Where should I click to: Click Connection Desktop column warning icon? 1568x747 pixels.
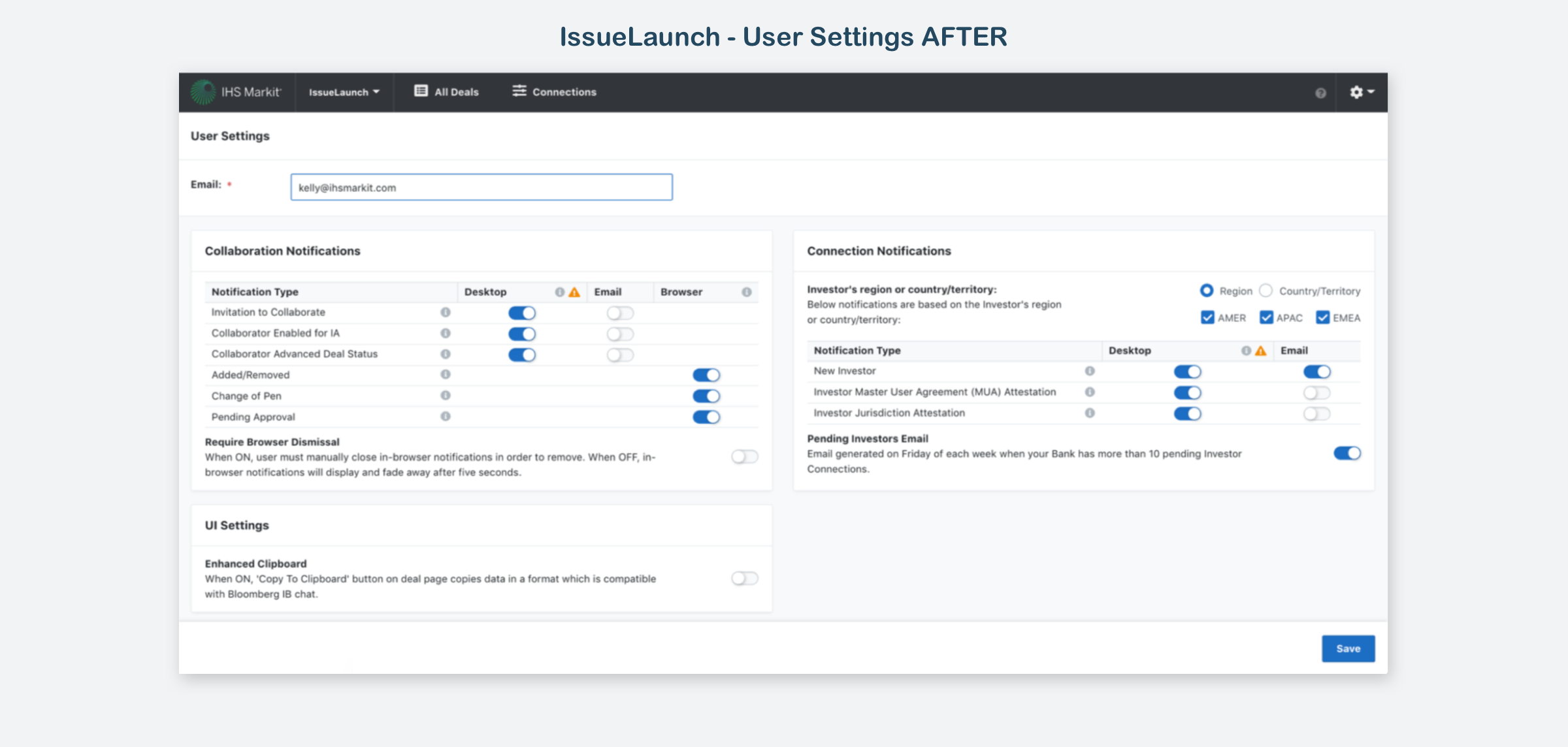tap(1261, 351)
